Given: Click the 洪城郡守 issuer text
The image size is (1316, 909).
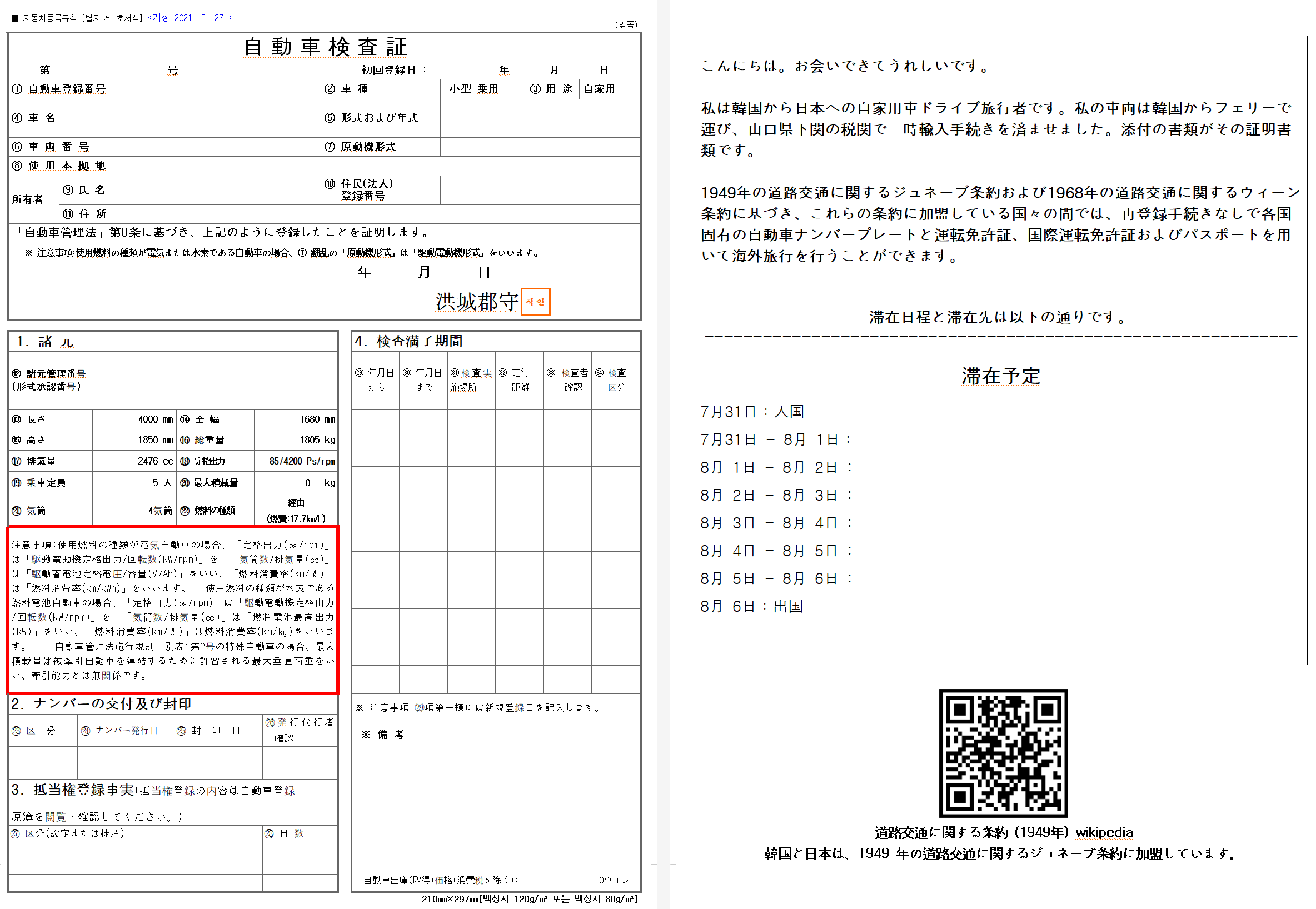Looking at the screenshot, I should coord(476,302).
